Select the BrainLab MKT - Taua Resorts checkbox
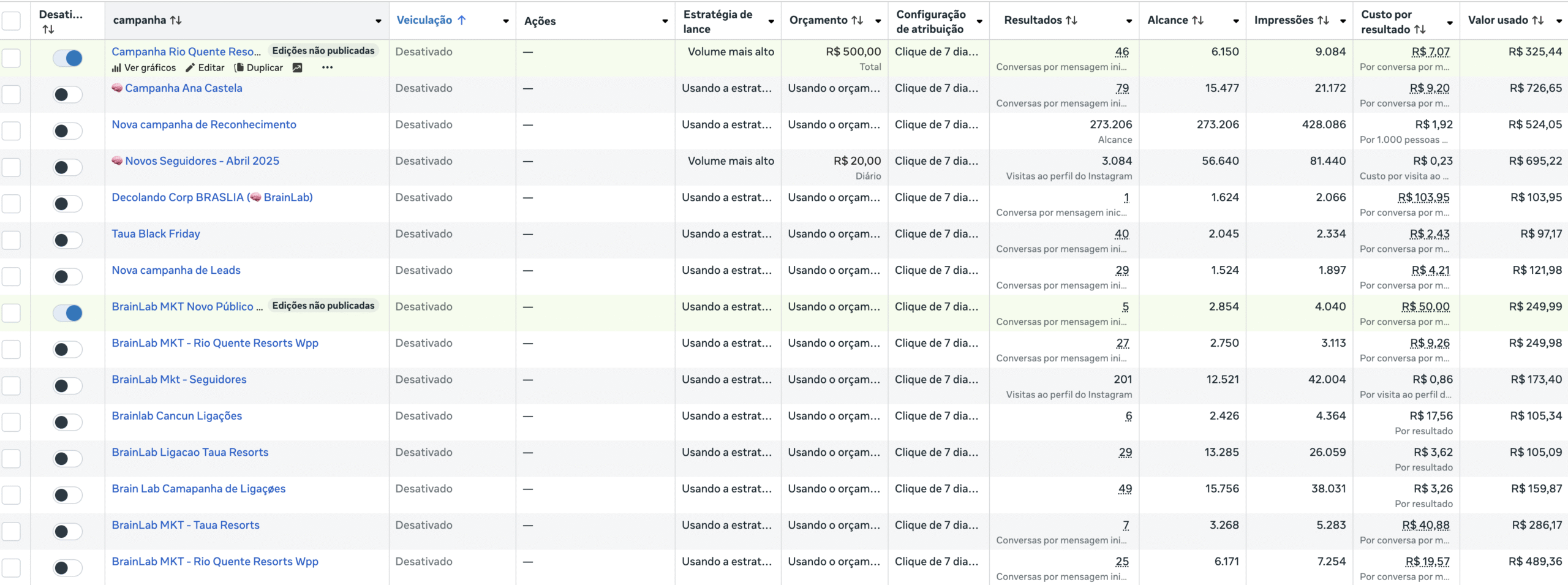Viewport: 1568px width, 585px height. [11, 532]
